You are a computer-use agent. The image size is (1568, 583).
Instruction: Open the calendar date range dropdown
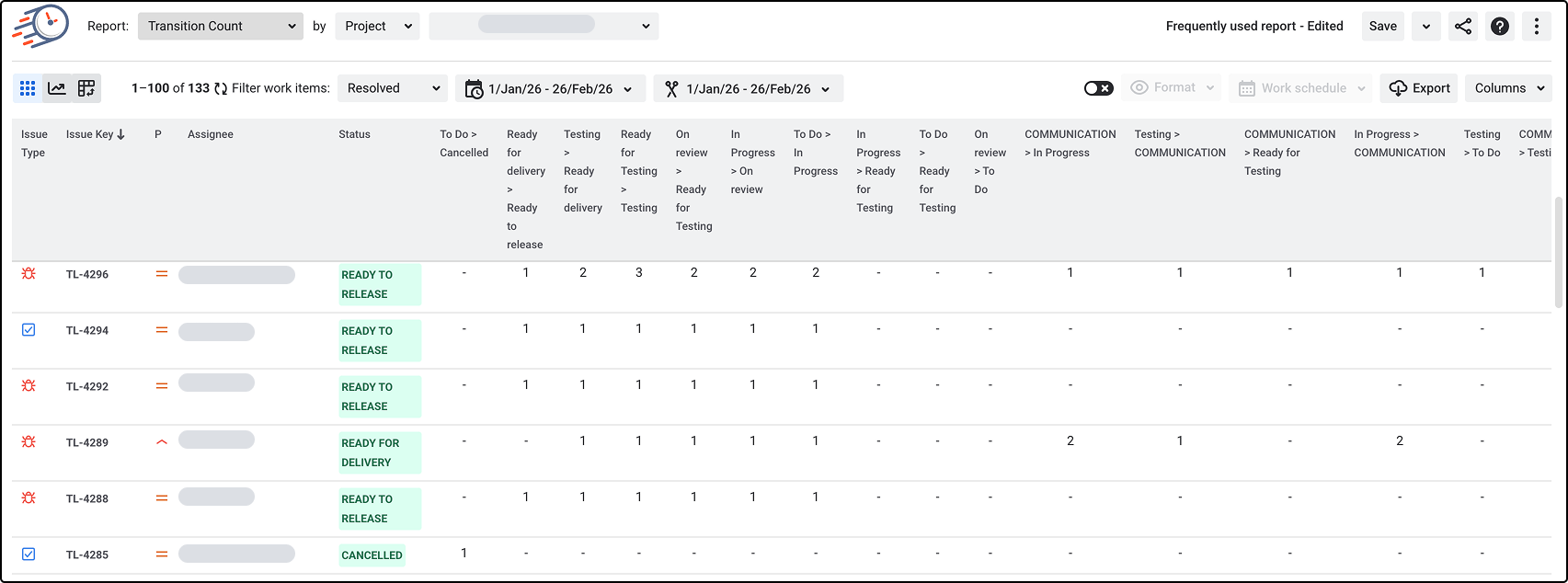click(550, 88)
